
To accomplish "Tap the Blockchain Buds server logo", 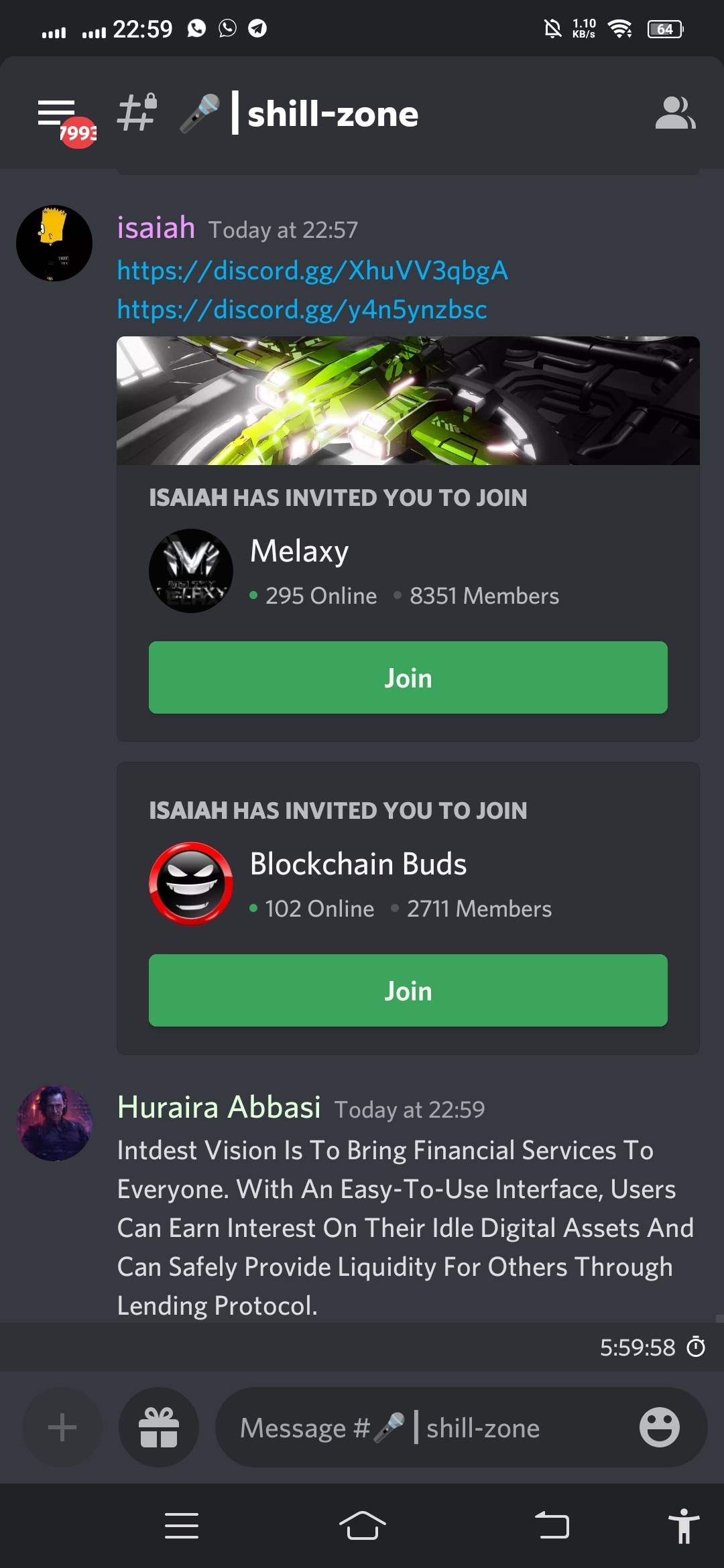I will 191,884.
